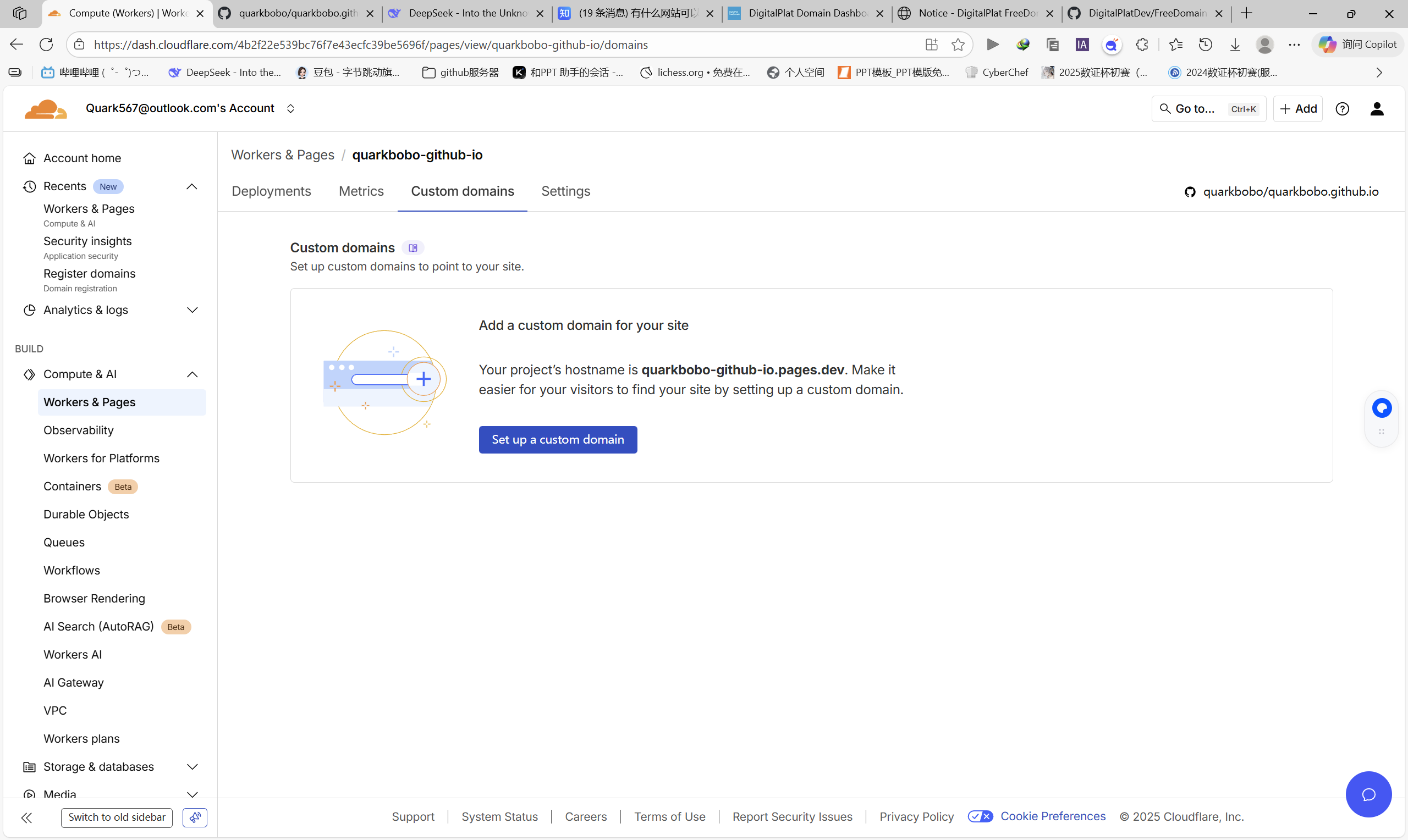This screenshot has width=1408, height=840.
Task: Switch to the Deployments tab
Action: (x=271, y=191)
